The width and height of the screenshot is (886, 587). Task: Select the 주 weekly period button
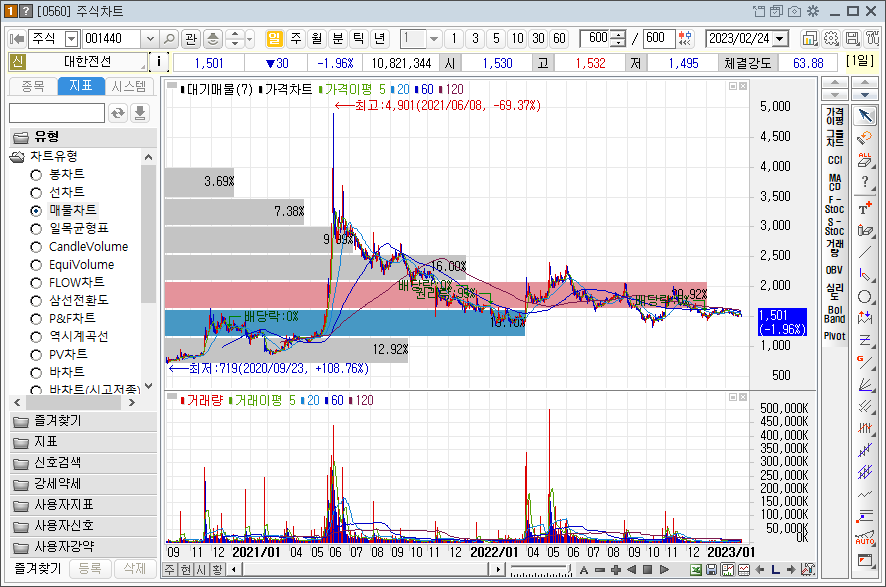point(296,38)
